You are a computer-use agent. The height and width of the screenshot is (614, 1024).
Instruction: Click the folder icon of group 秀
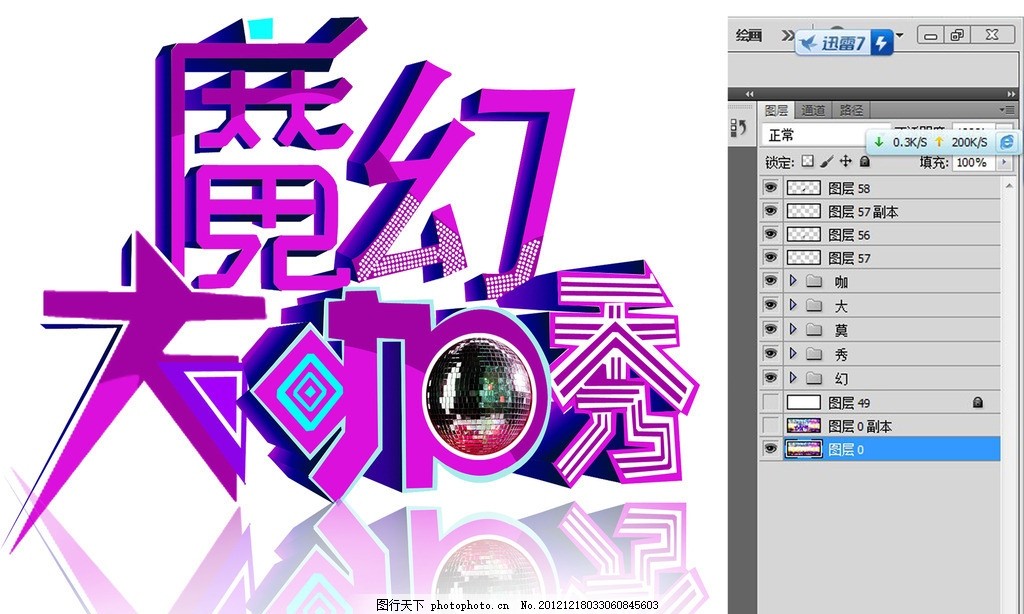click(x=813, y=354)
